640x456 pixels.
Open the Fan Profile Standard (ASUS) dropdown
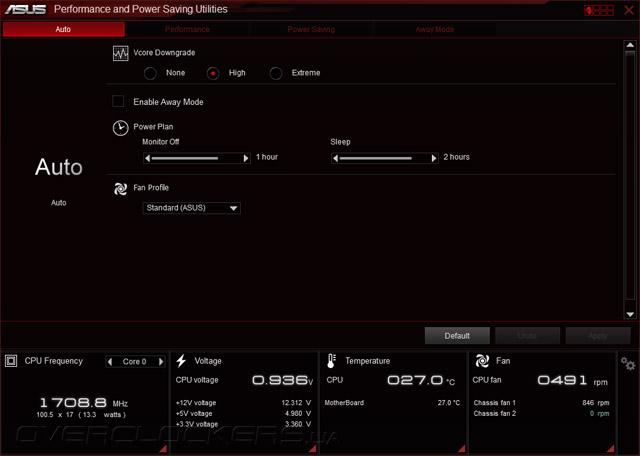(x=191, y=208)
